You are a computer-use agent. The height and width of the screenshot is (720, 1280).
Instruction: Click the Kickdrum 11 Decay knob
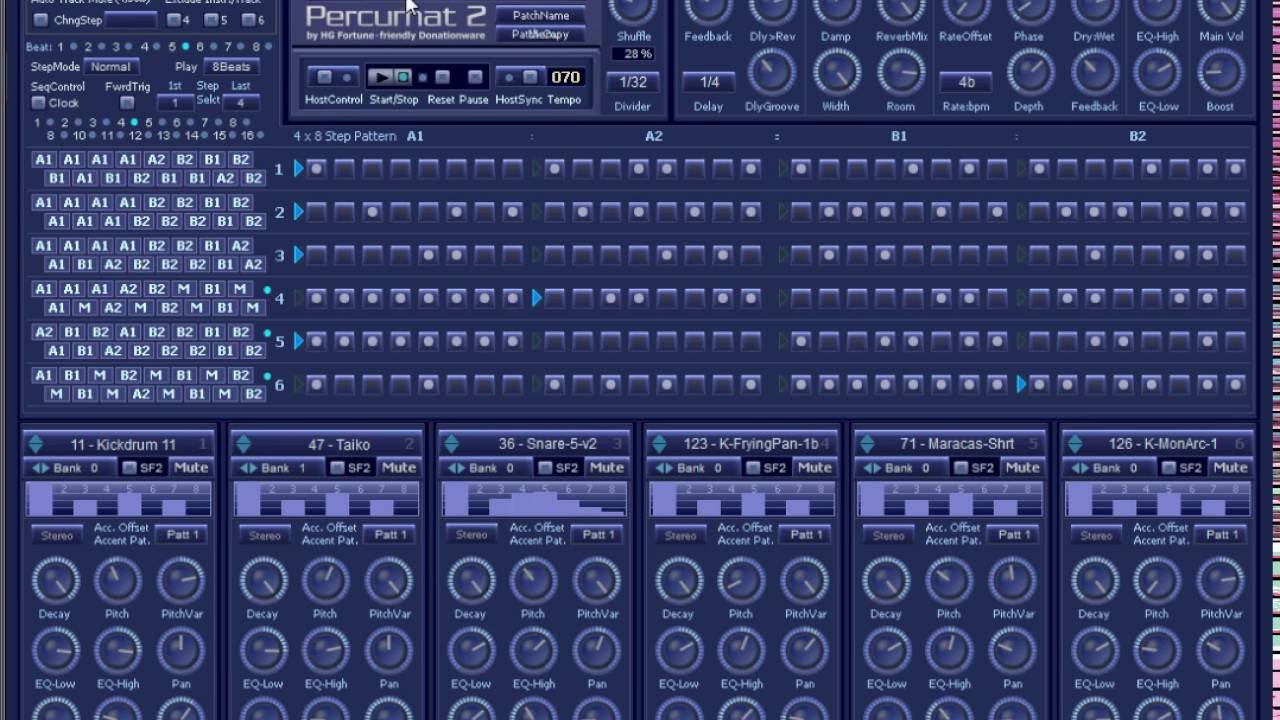click(55, 581)
